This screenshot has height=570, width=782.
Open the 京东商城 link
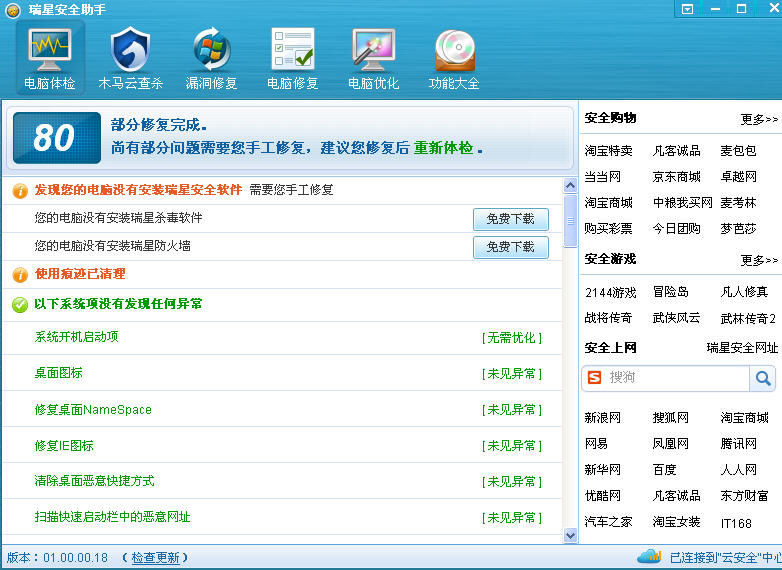[x=676, y=177]
